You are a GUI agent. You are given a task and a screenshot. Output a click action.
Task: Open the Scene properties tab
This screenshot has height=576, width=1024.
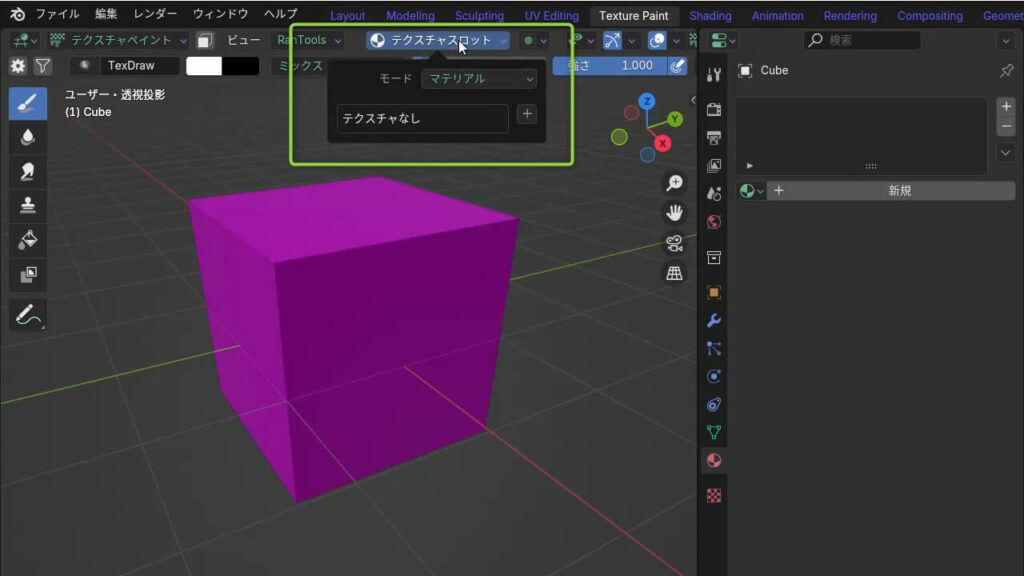[714, 193]
